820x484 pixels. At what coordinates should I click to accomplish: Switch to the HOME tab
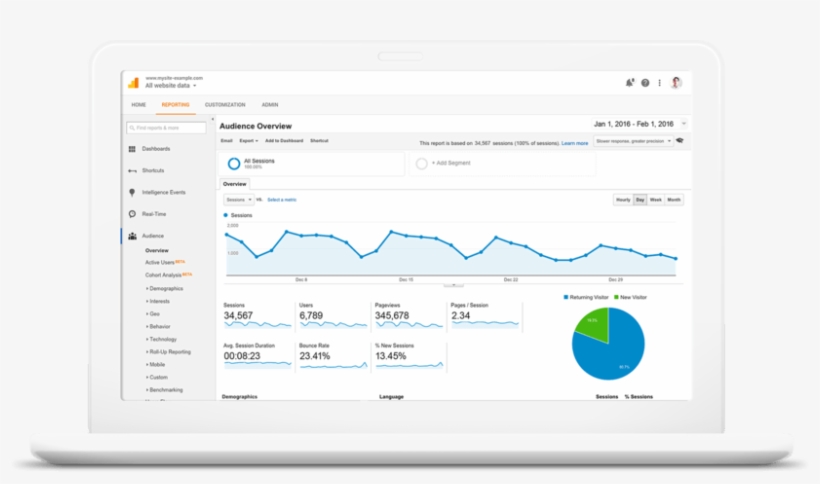point(139,105)
